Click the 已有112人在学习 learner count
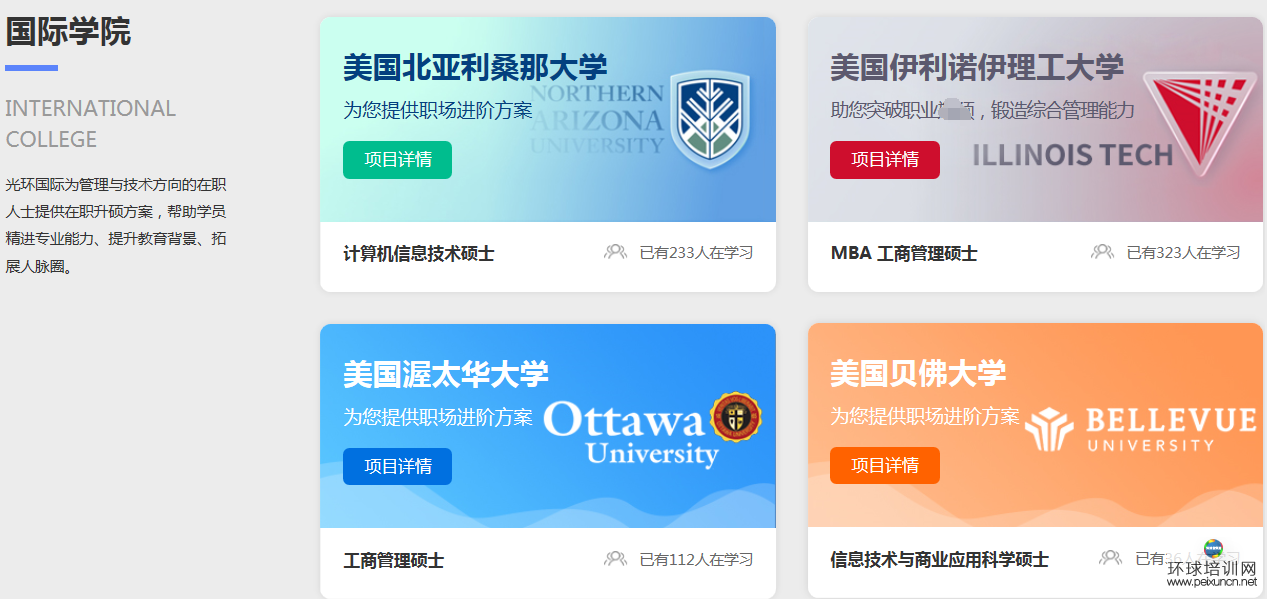 [696, 560]
